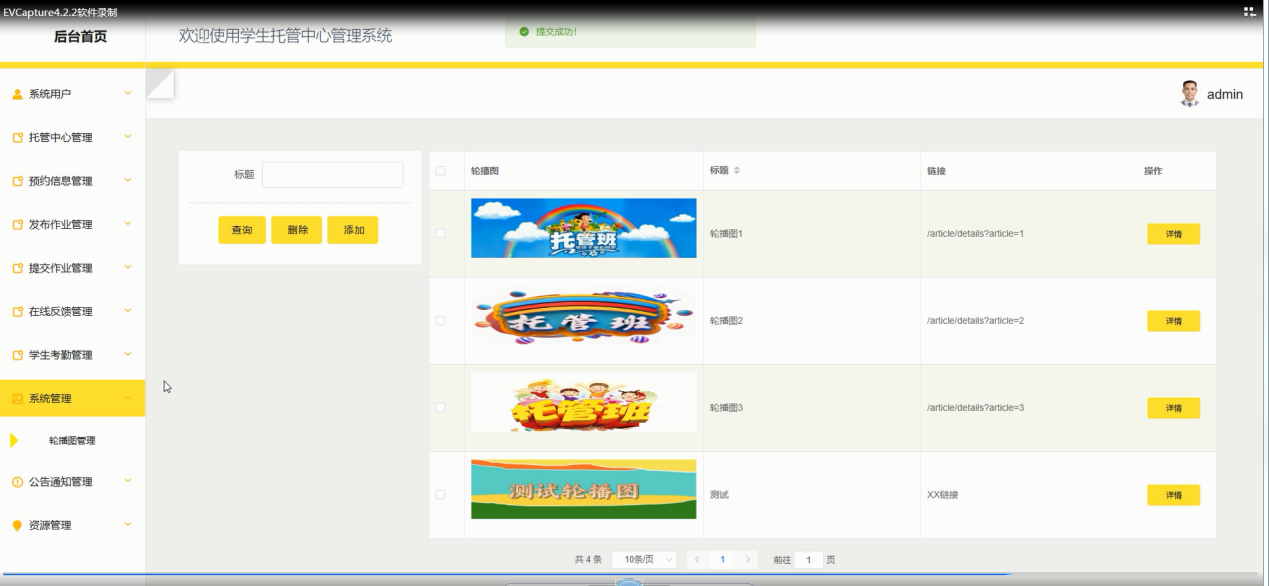Click the green success check icon
This screenshot has width=1269, height=586.
pos(524,31)
